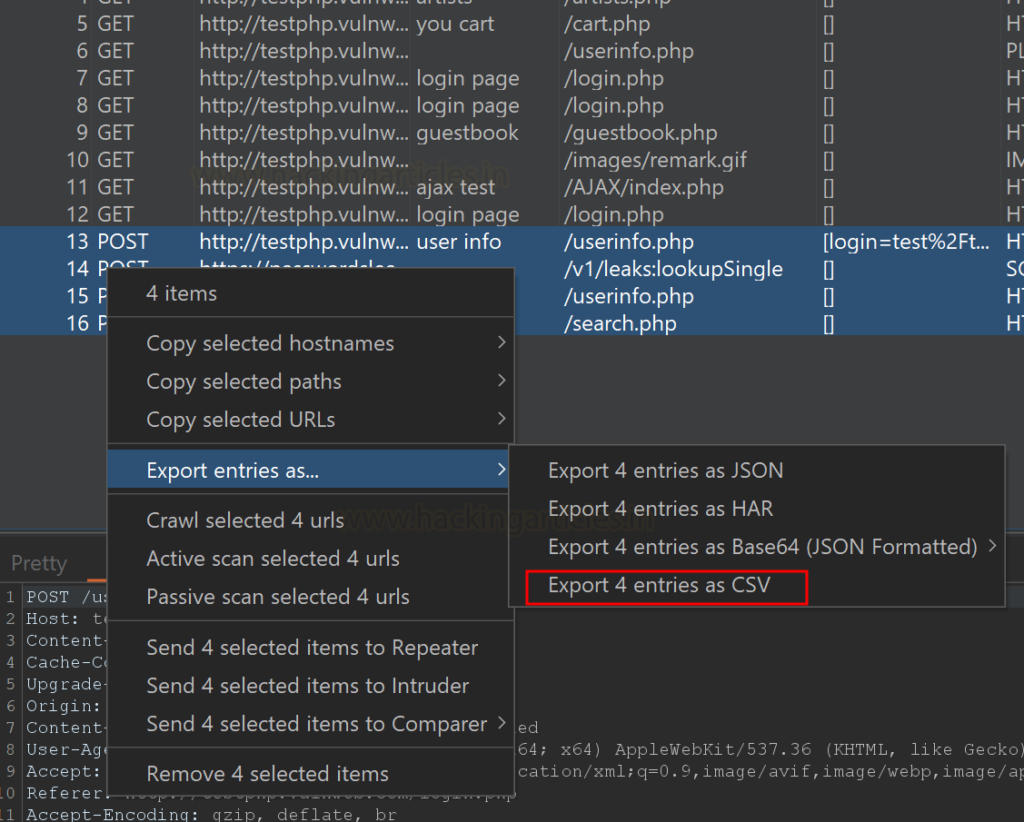Click Export 4 entries as CSV
Screen dimensions: 1024x822
click(x=659, y=585)
